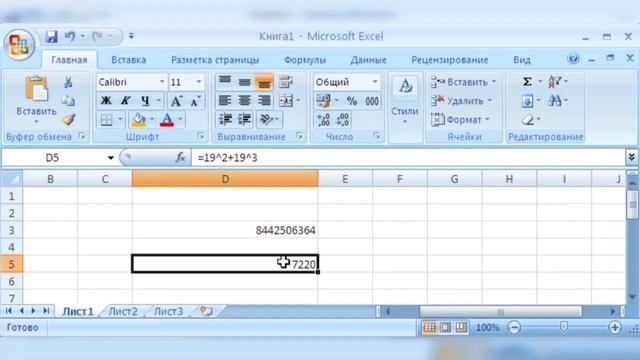Click Вставить in the Ячейки group
Screen dimensions: 640x360
(x=464, y=82)
